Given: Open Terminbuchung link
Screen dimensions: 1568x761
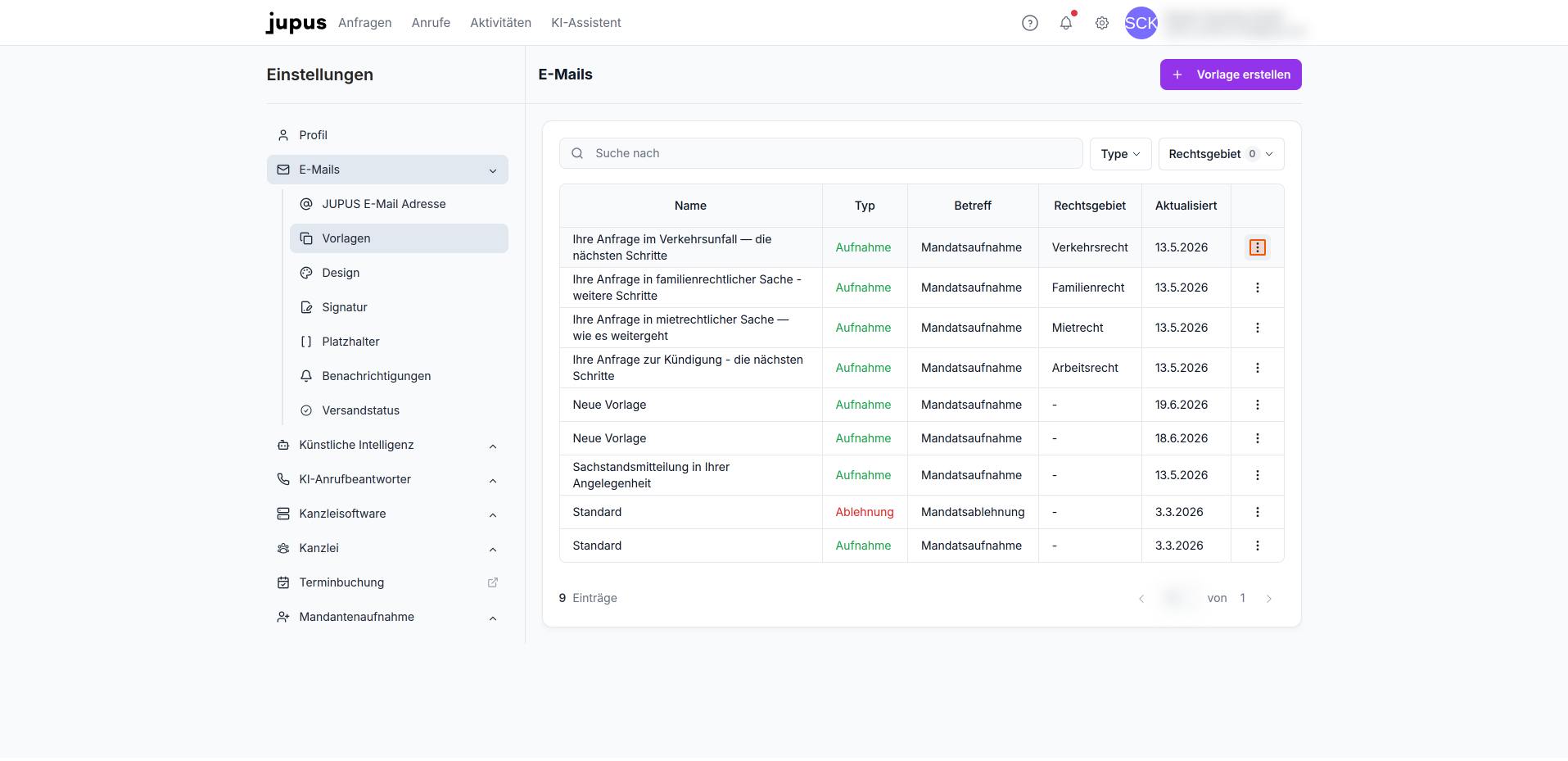Looking at the screenshot, I should pyautogui.click(x=387, y=582).
